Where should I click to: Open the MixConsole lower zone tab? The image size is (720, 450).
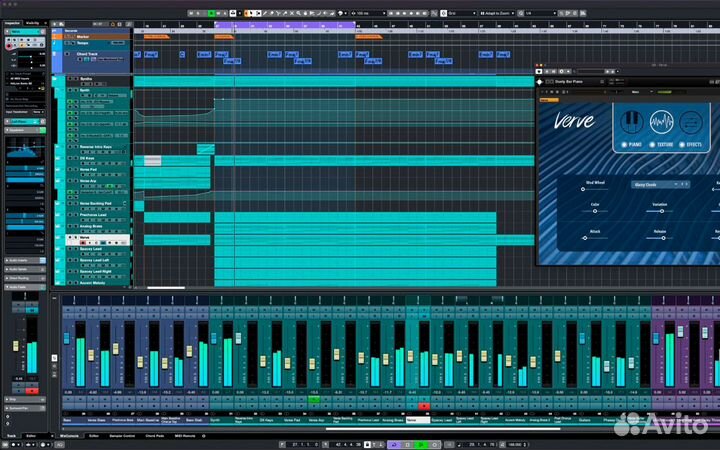(70, 436)
